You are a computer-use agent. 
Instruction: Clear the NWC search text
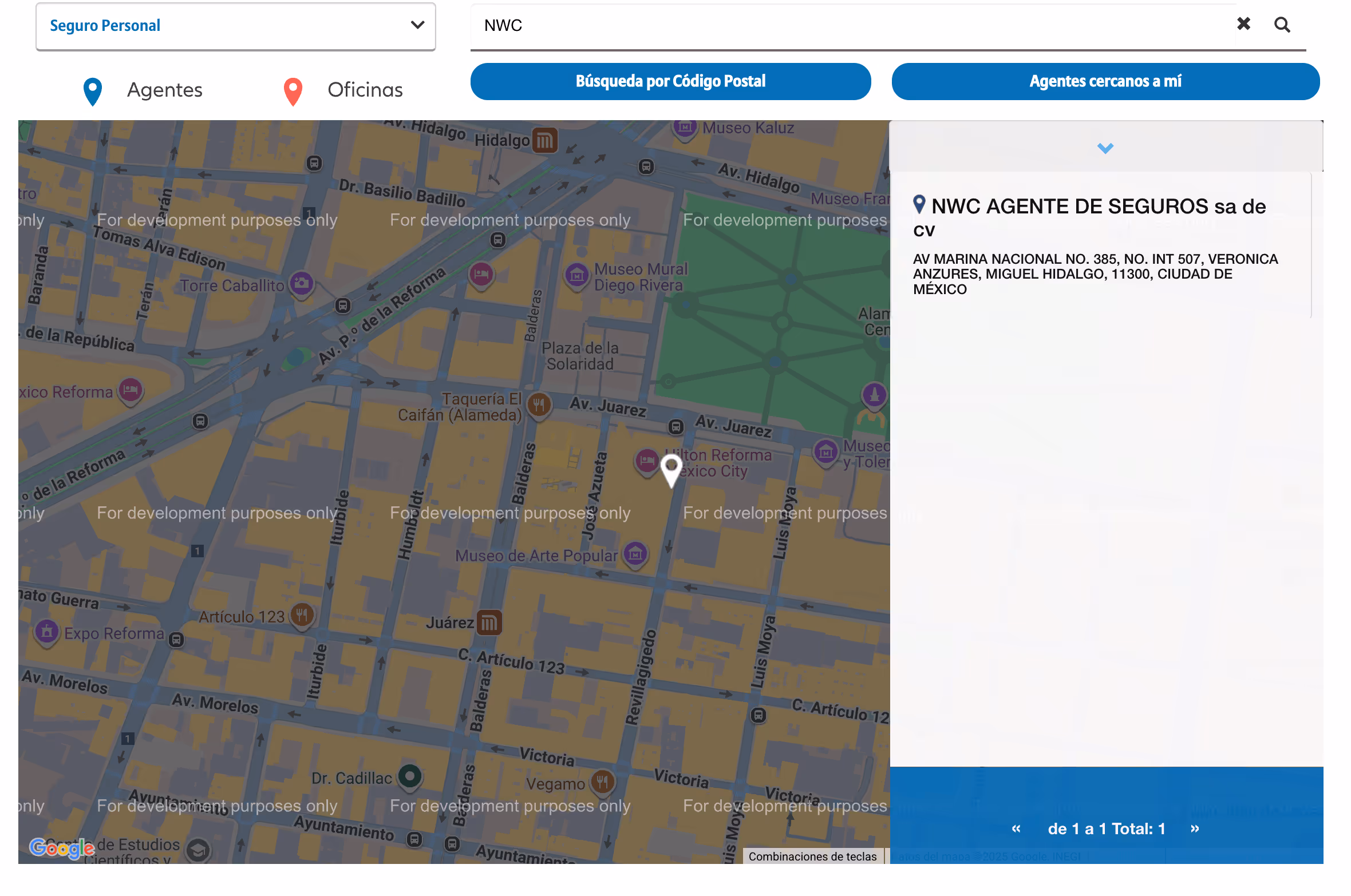(x=1243, y=23)
